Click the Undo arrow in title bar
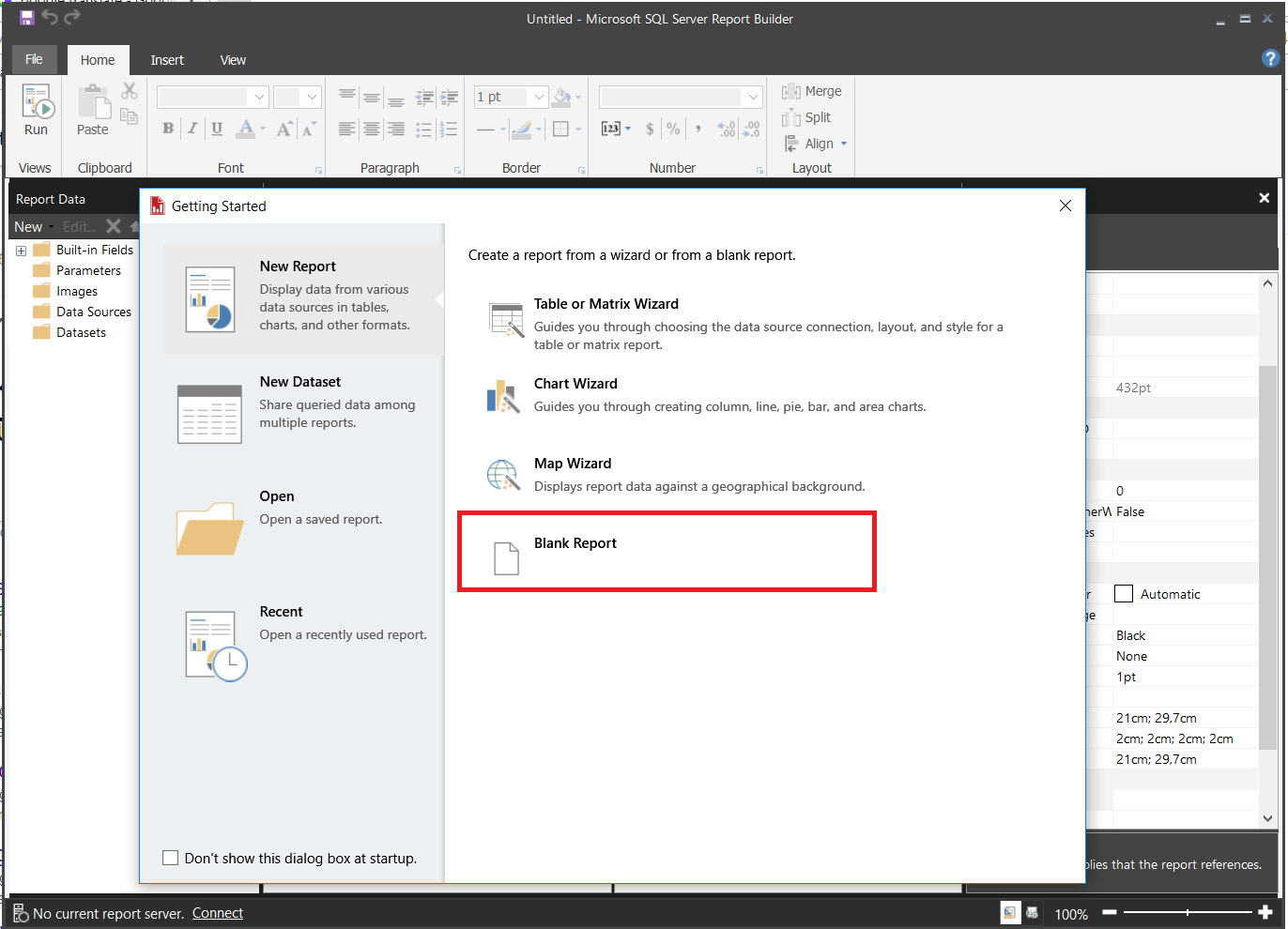Viewport: 1288px width, 929px height. pyautogui.click(x=50, y=18)
